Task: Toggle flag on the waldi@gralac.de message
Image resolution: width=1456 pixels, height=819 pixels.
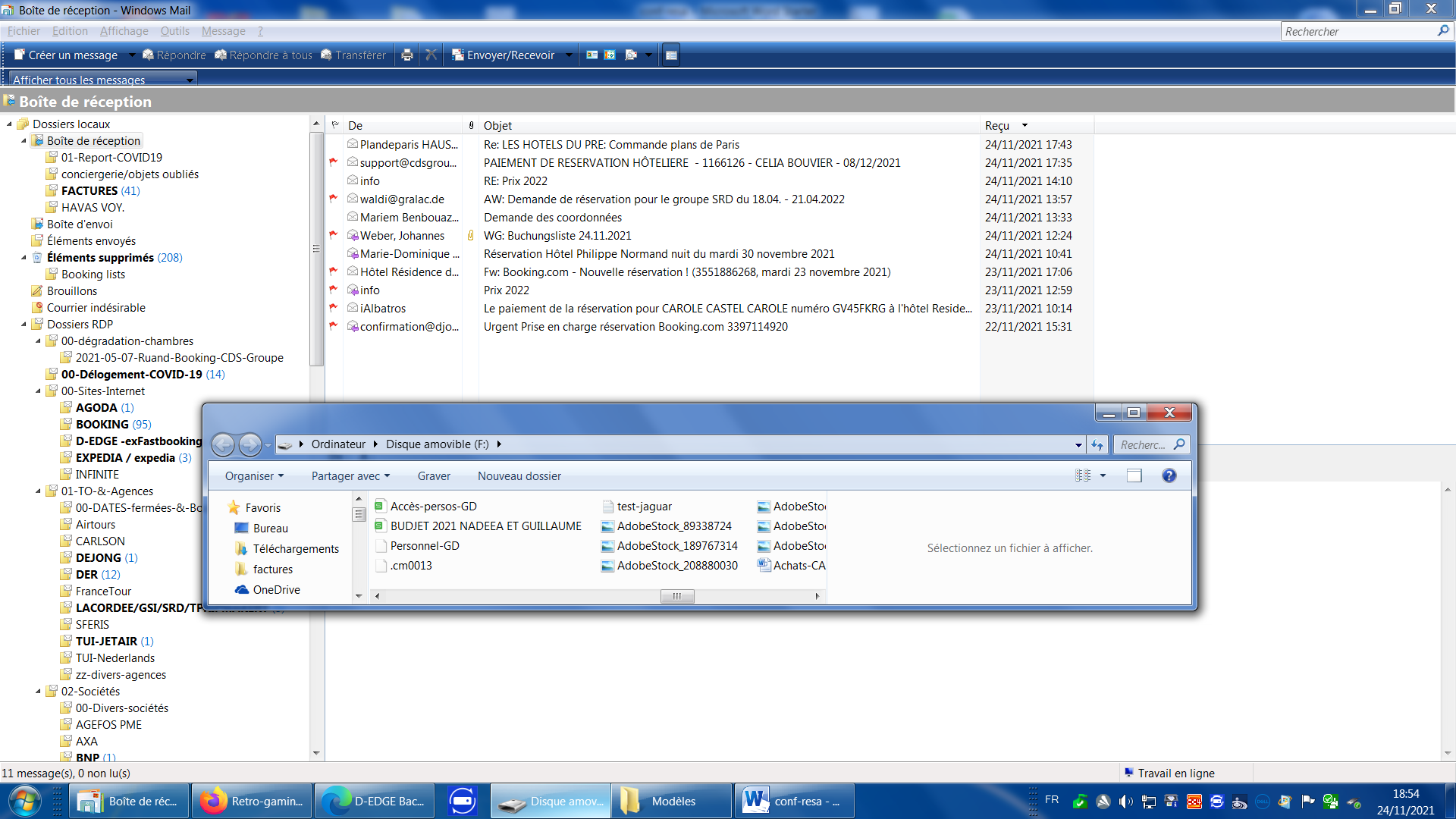Action: click(334, 199)
